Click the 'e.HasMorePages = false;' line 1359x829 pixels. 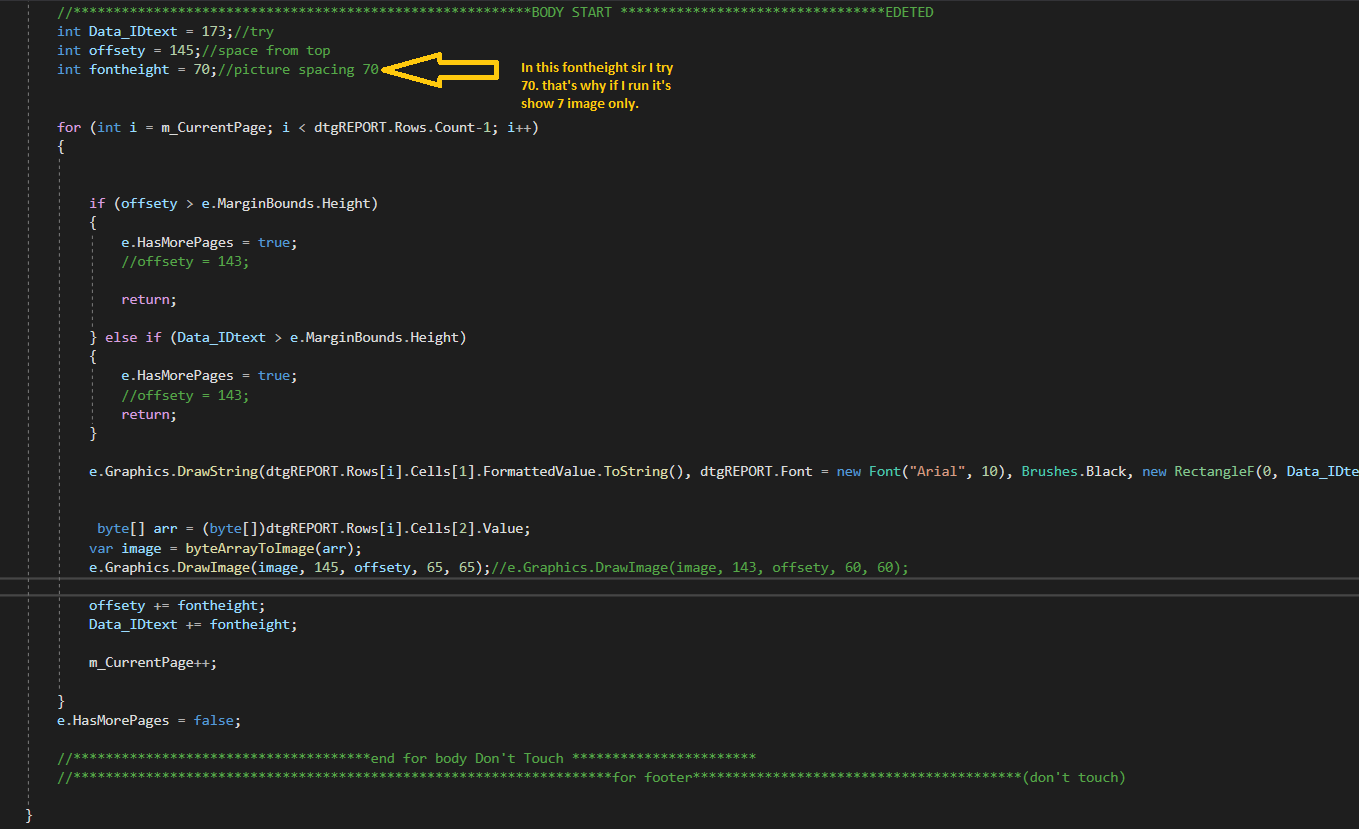(x=149, y=720)
